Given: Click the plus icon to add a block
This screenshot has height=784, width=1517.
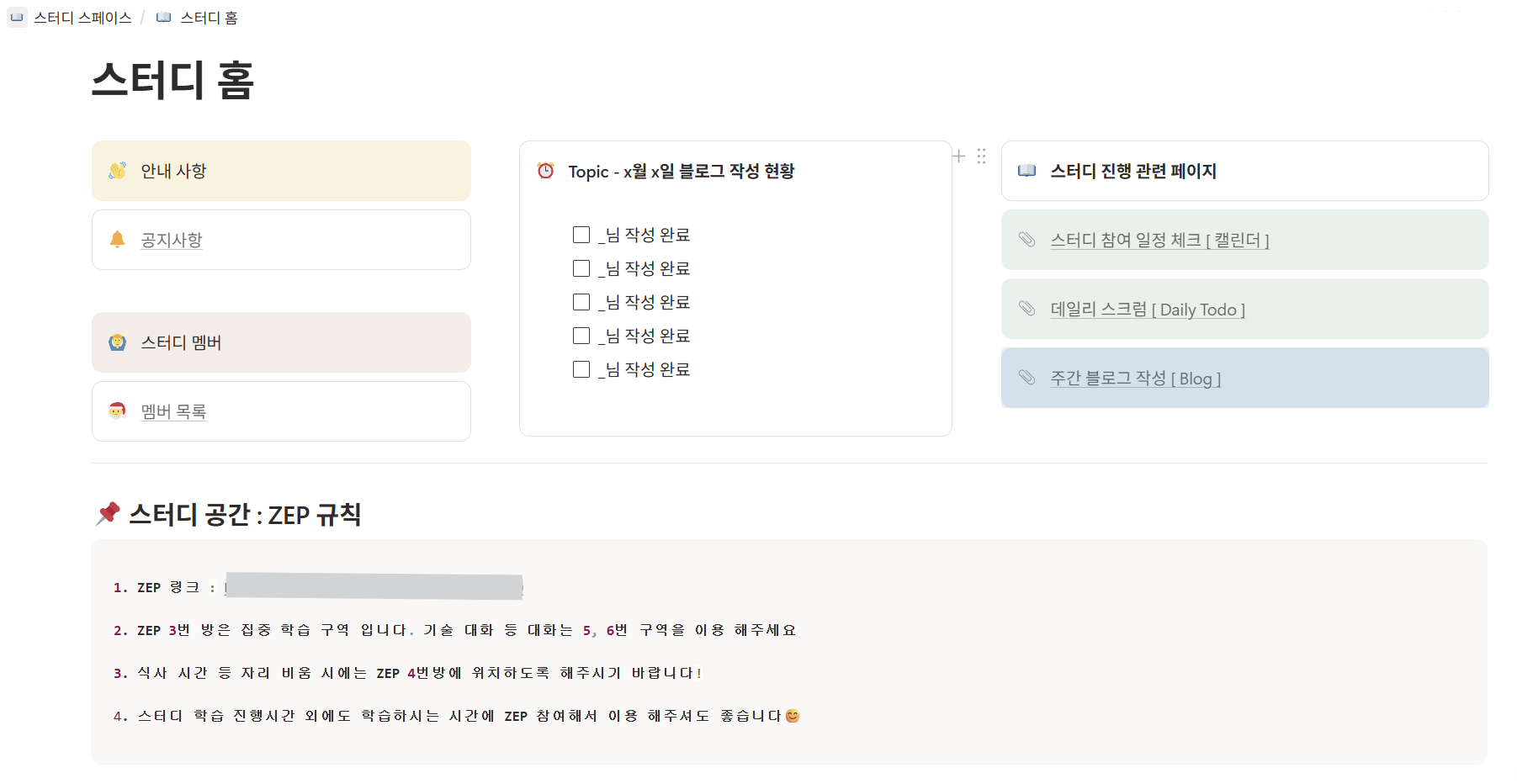Looking at the screenshot, I should 958,156.
